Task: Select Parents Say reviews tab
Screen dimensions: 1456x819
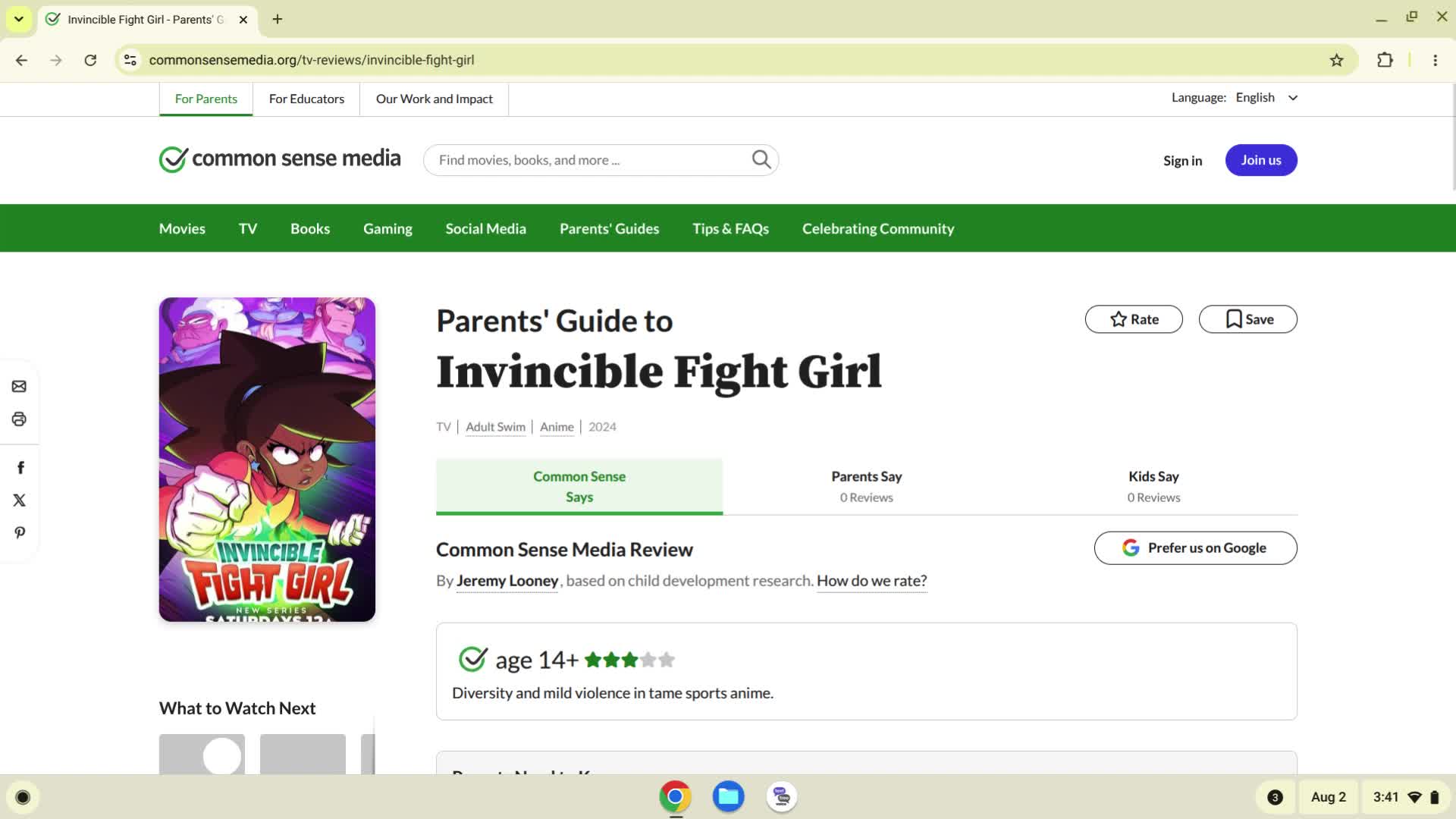Action: [867, 487]
